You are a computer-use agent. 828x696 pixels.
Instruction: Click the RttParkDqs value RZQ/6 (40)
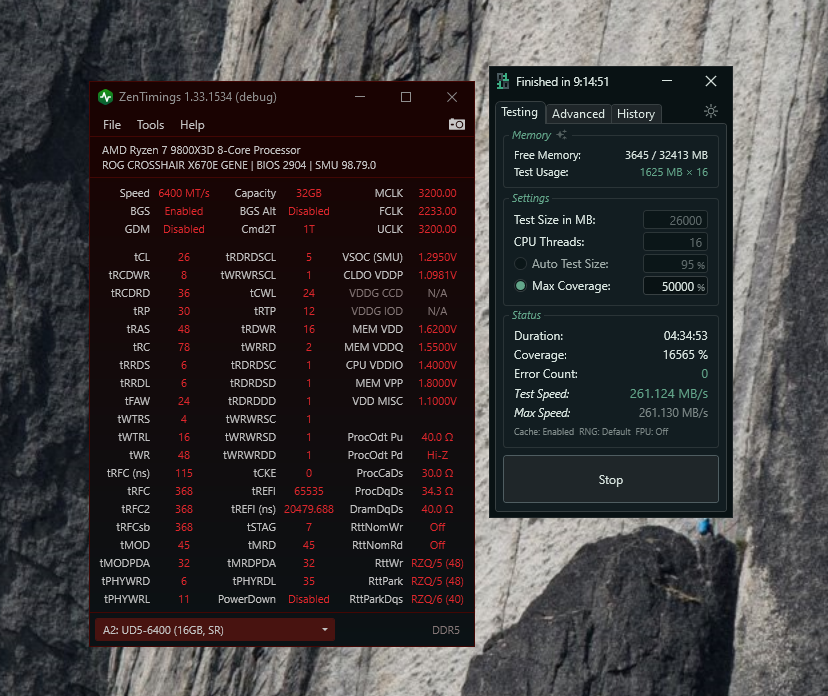pyautogui.click(x=437, y=599)
